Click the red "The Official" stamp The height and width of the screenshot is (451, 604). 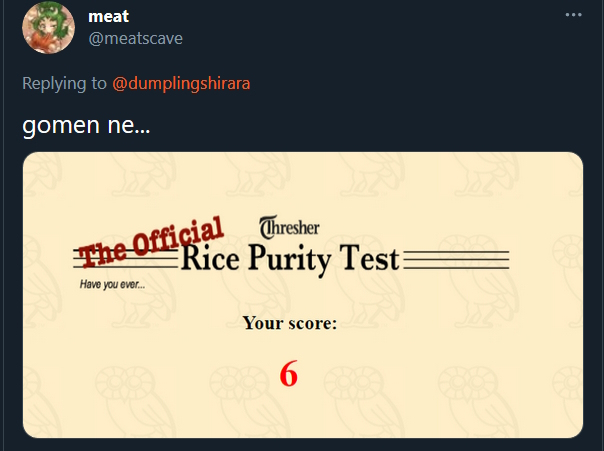tap(151, 243)
